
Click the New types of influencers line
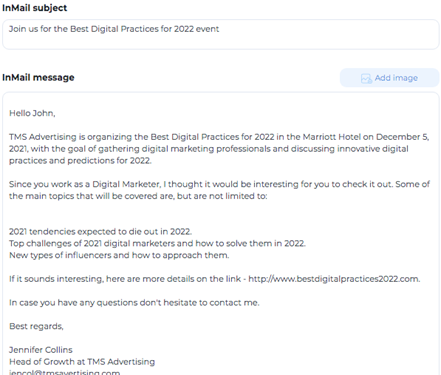(119, 255)
